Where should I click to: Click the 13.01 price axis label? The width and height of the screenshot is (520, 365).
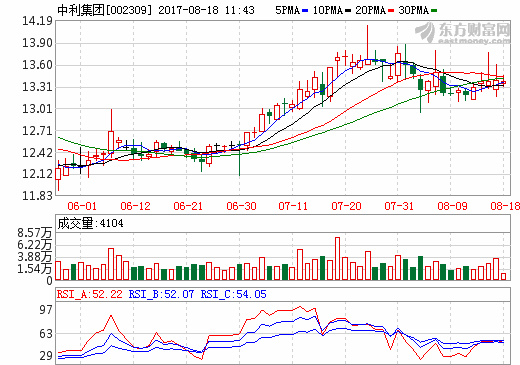pyautogui.click(x=37, y=109)
